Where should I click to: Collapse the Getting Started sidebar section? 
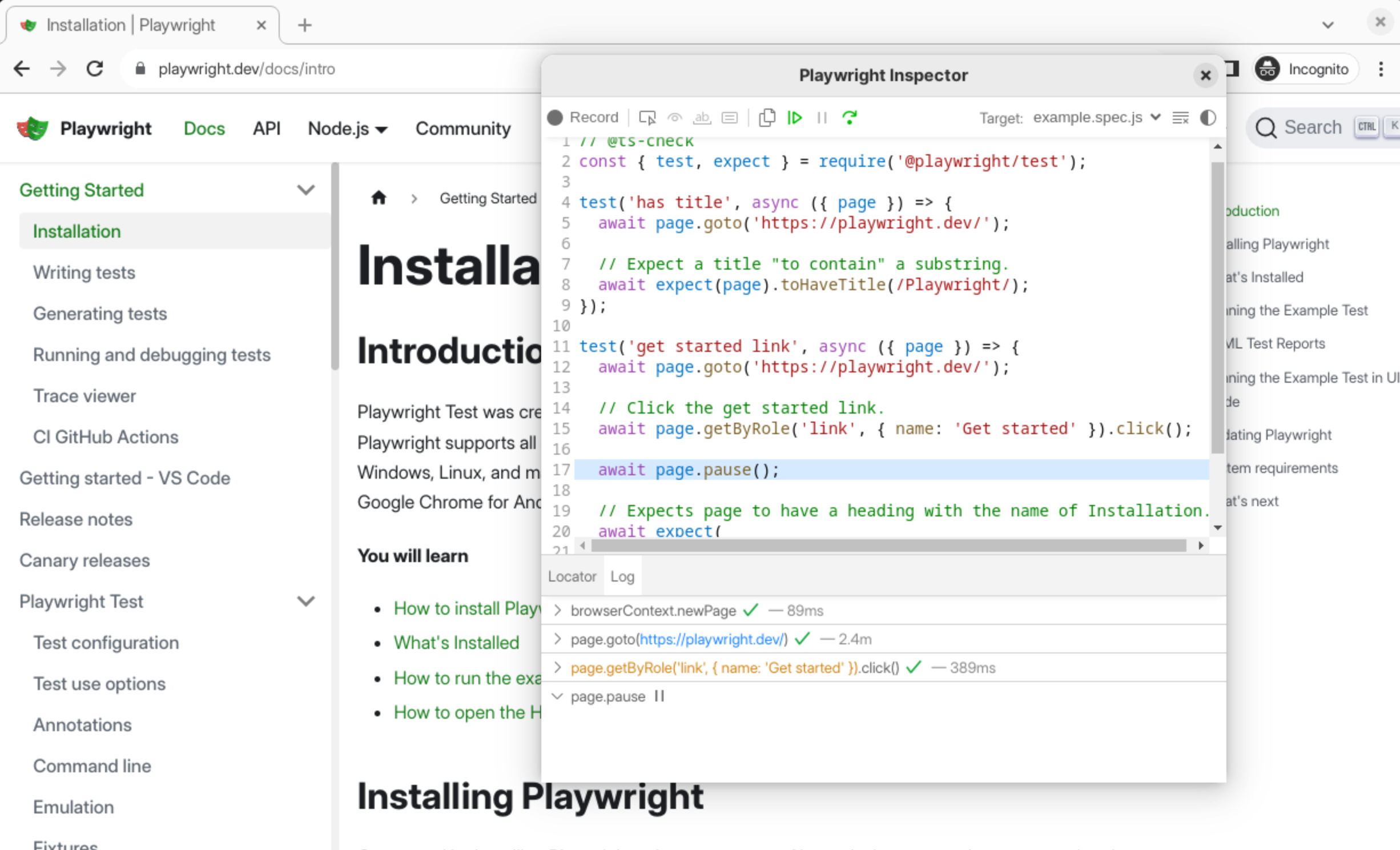pyautogui.click(x=306, y=190)
